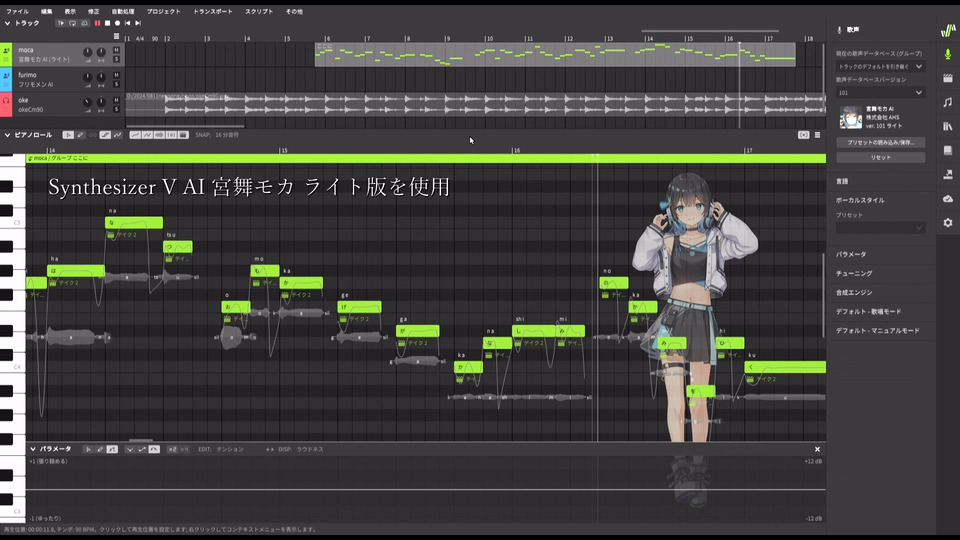Viewport: 960px width, 540px height.
Task: Select the pencil tool in parameter panel toolbar
Action: (x=100, y=449)
